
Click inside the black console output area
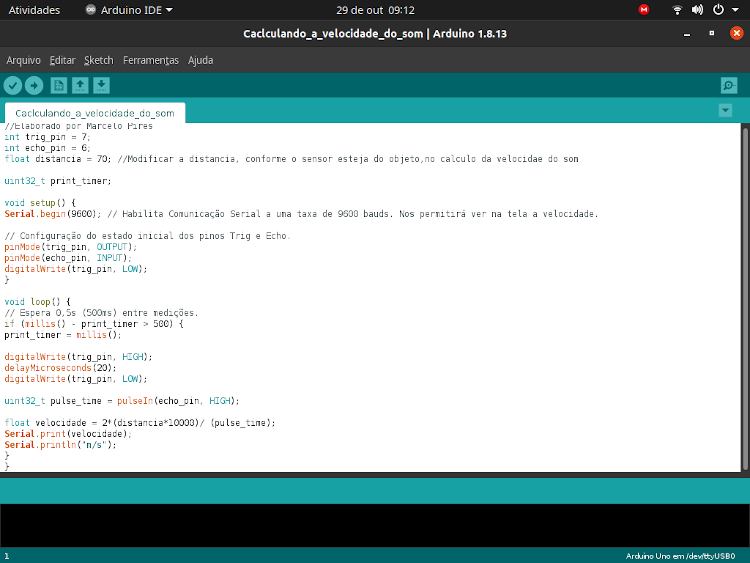click(375, 525)
